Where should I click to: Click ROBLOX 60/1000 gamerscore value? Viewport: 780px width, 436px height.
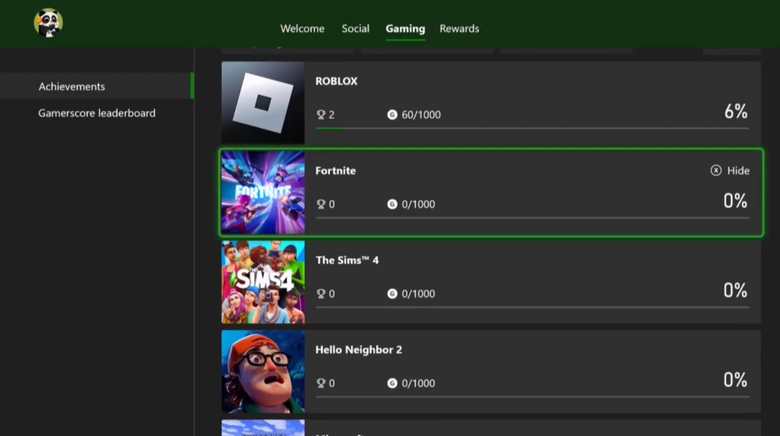coord(421,115)
